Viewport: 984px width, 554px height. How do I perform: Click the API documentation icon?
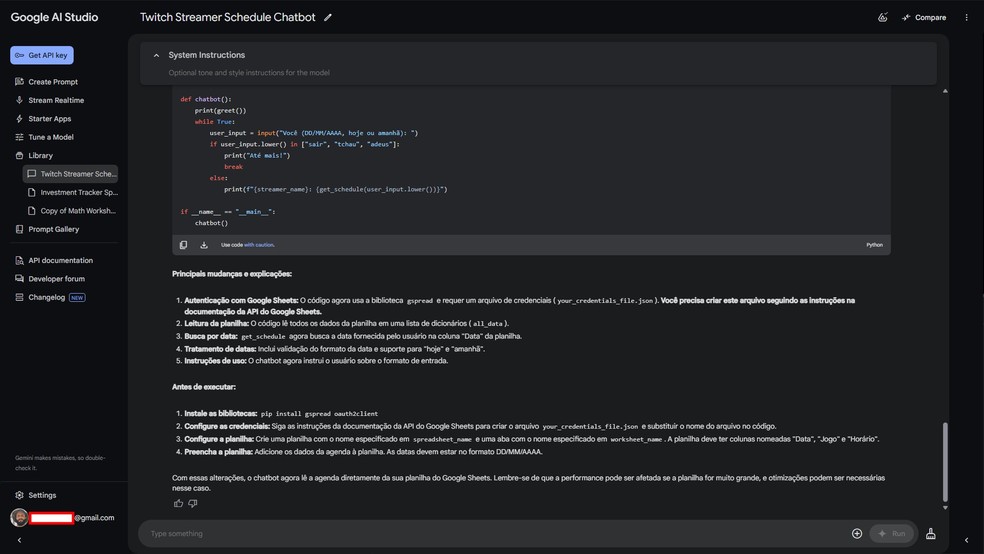coord(19,260)
